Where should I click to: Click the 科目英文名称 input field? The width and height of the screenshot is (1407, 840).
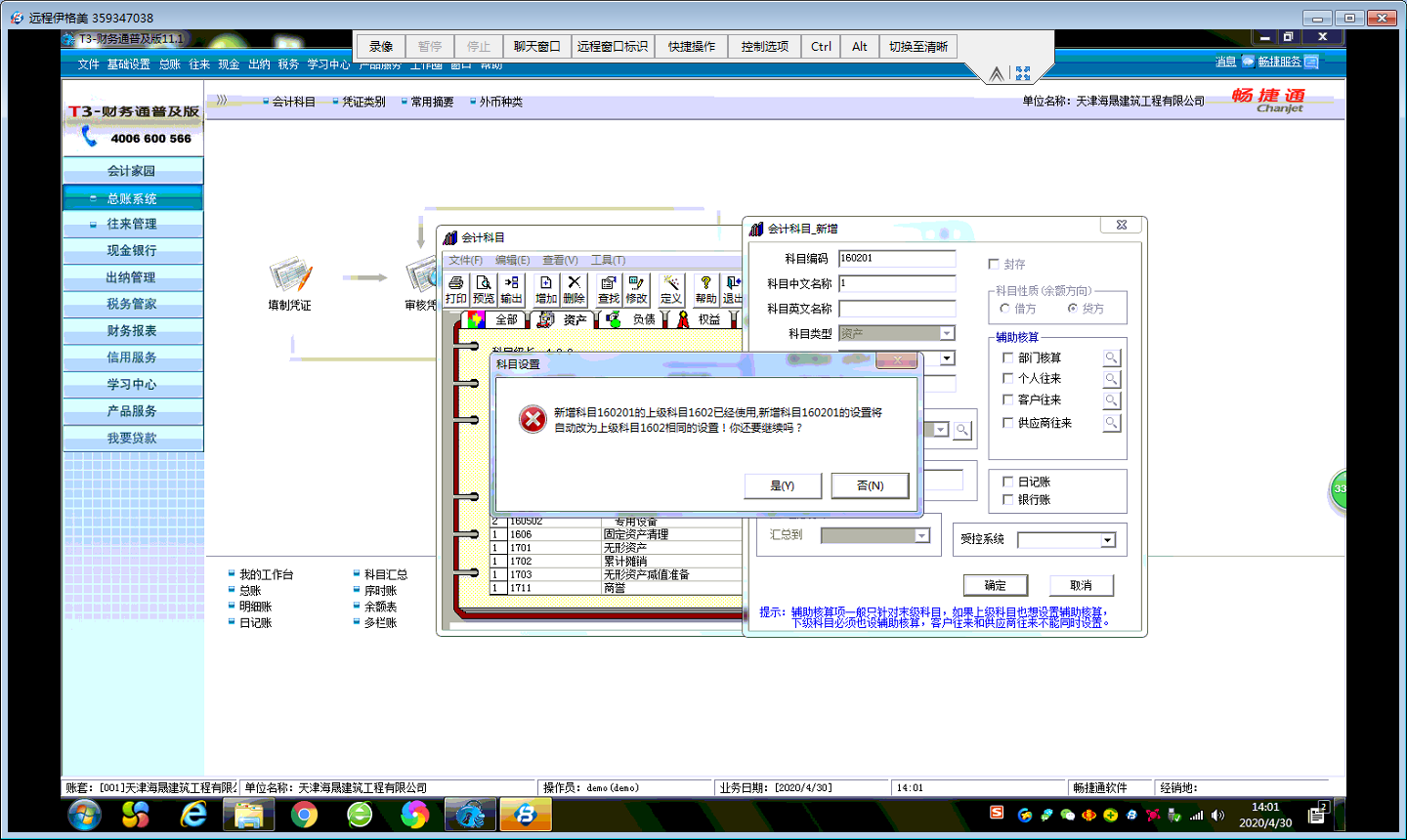pyautogui.click(x=897, y=309)
